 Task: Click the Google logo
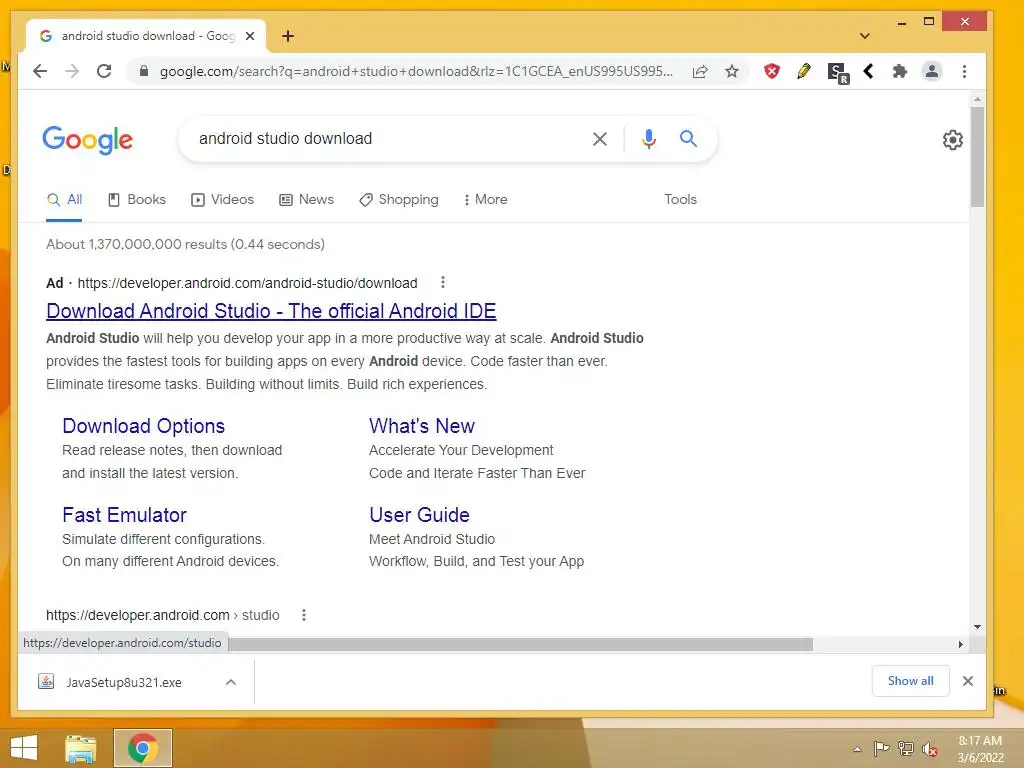(88, 140)
